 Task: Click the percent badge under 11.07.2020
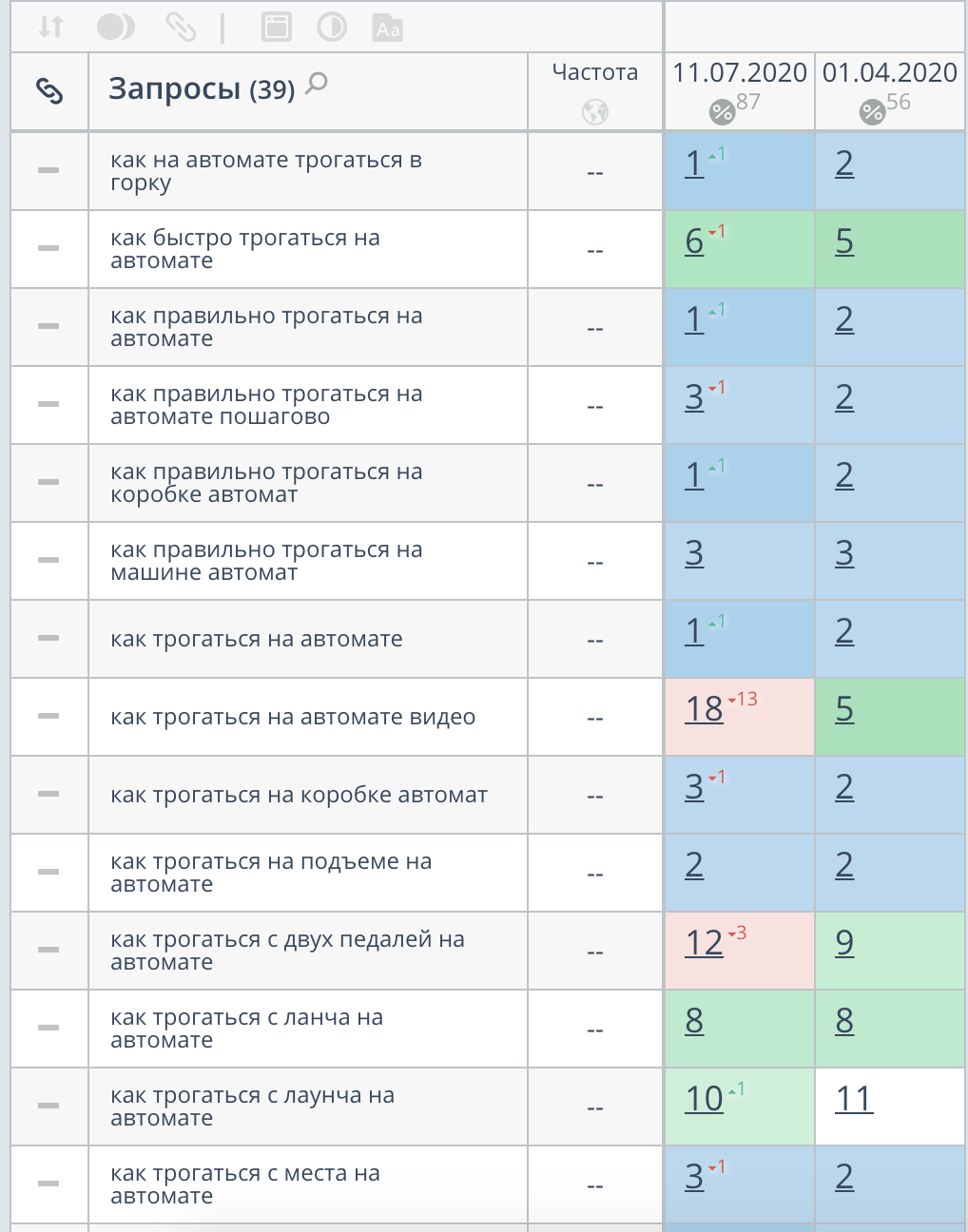coord(723,112)
